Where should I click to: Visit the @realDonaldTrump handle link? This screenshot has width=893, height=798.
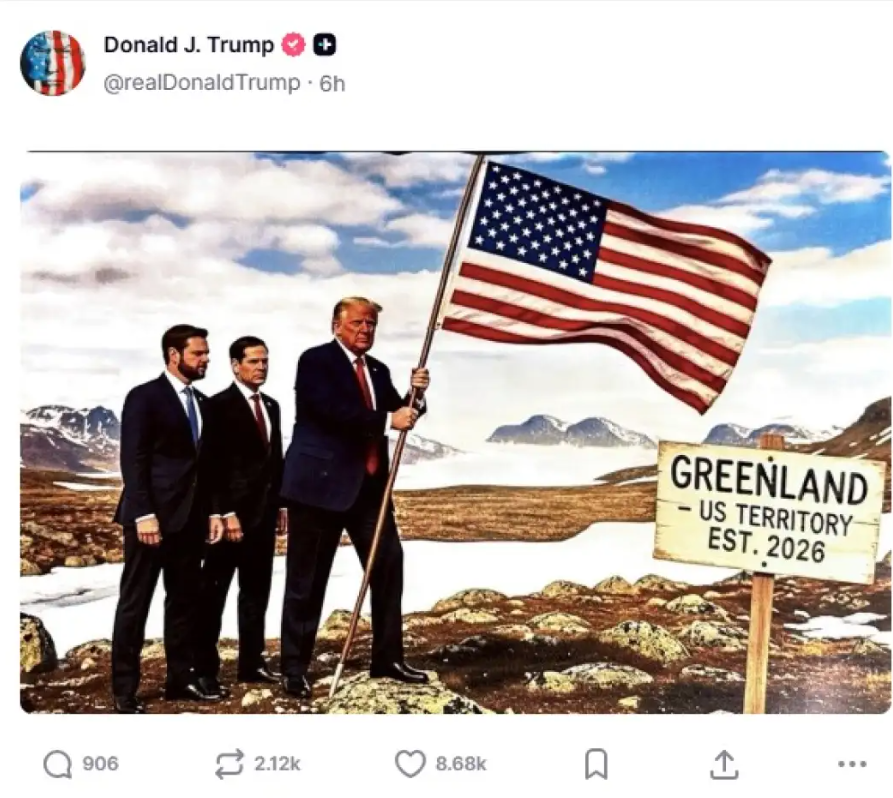(202, 83)
